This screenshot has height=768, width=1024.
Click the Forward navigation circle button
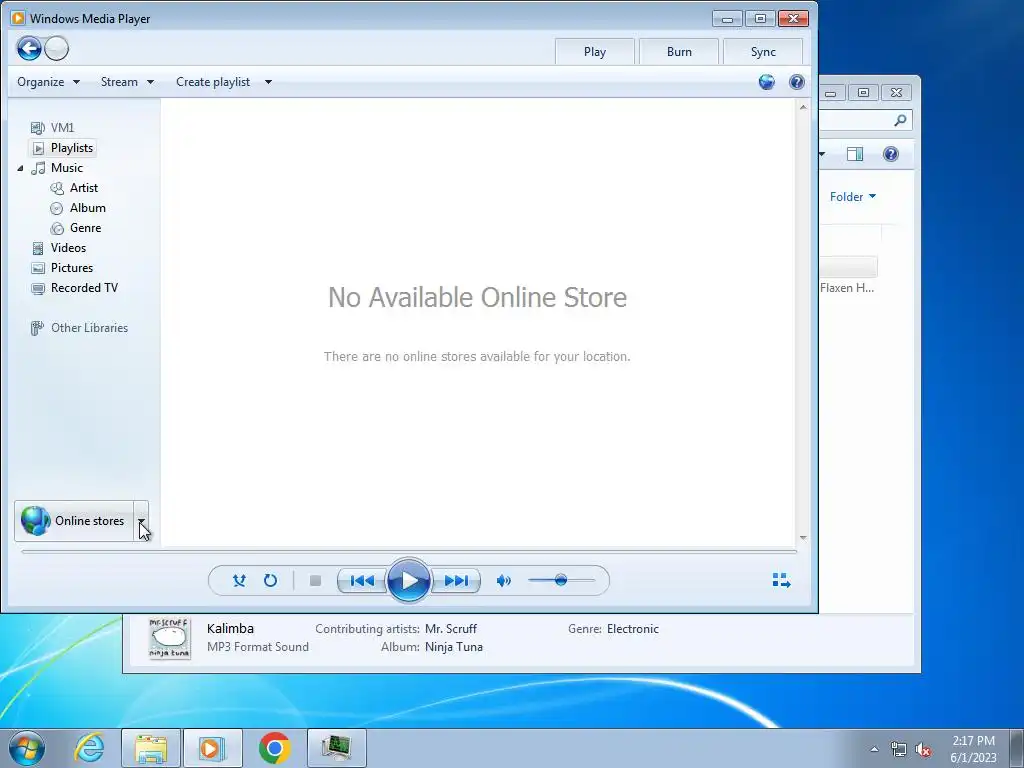(57, 48)
